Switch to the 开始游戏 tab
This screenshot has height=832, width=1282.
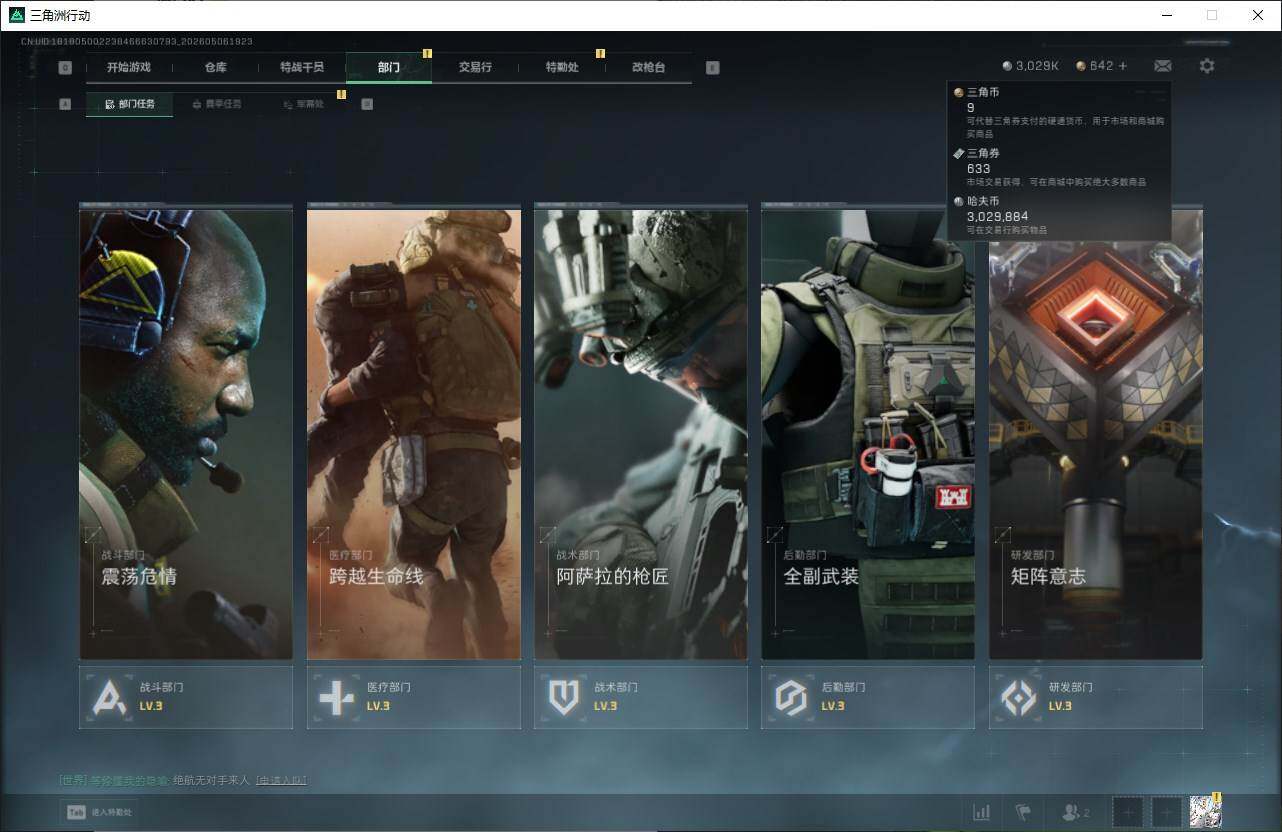tap(129, 68)
